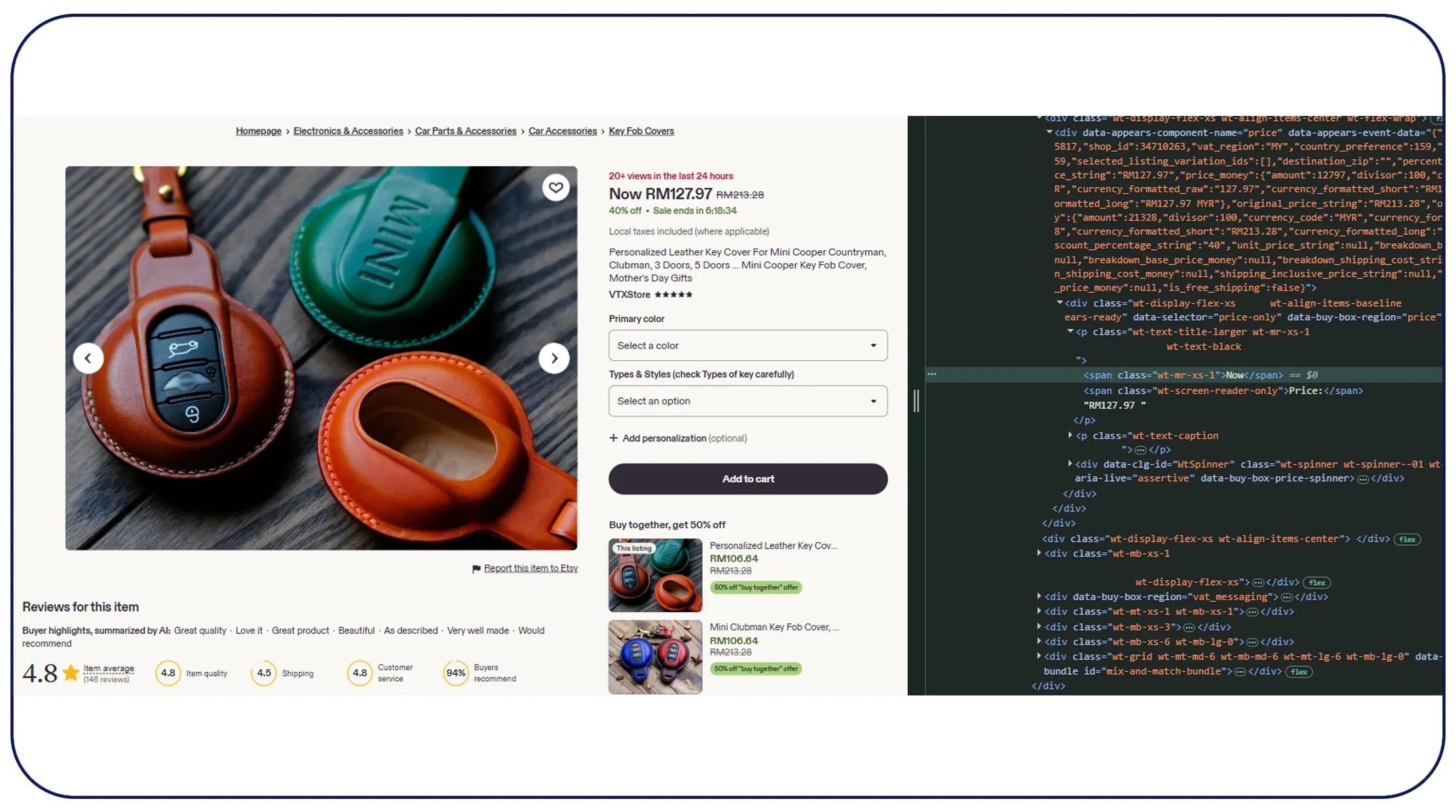Select the wt-screen-reader-only Price: span row

pyautogui.click(x=1223, y=391)
